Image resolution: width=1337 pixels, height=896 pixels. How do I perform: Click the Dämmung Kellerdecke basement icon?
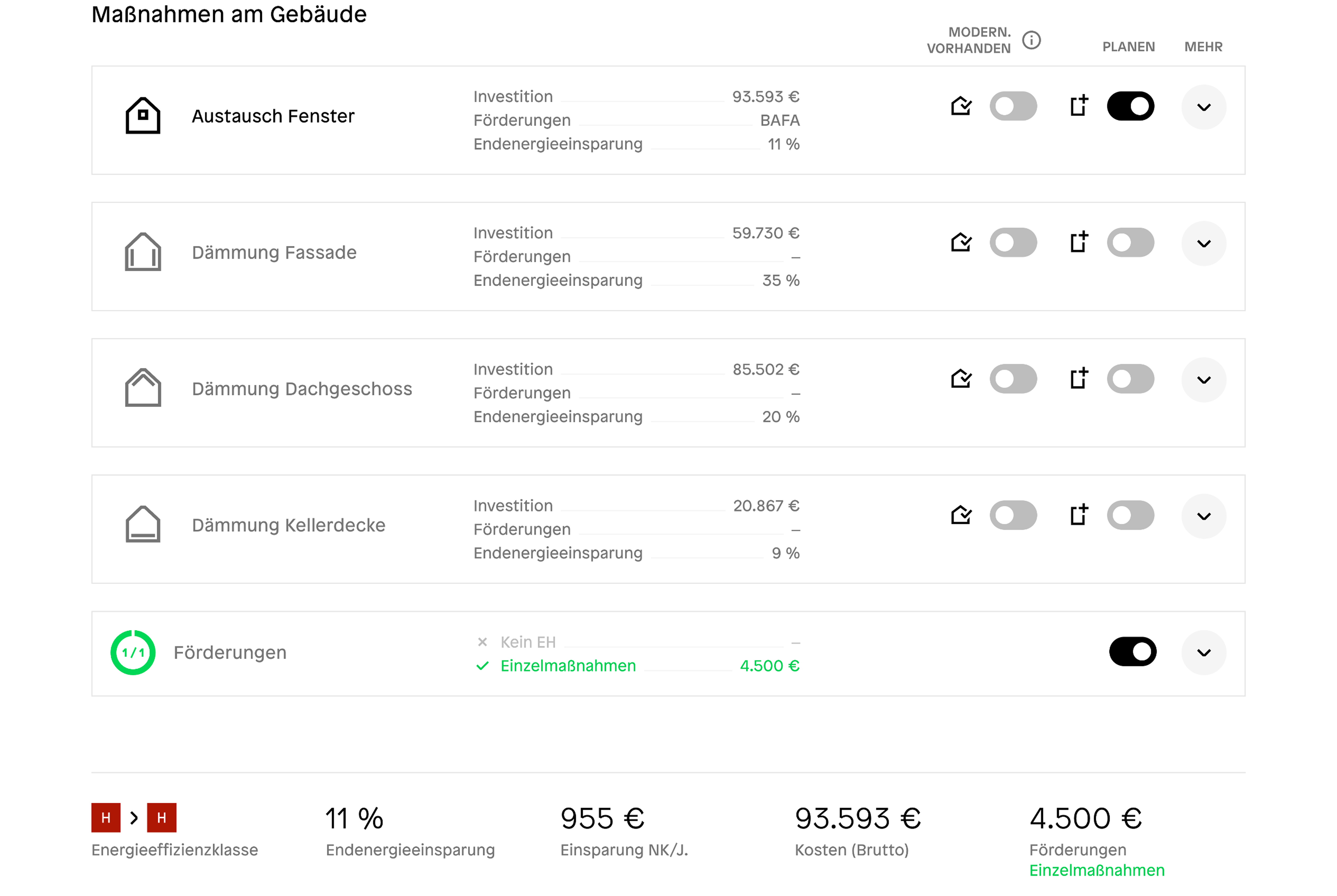tap(143, 525)
